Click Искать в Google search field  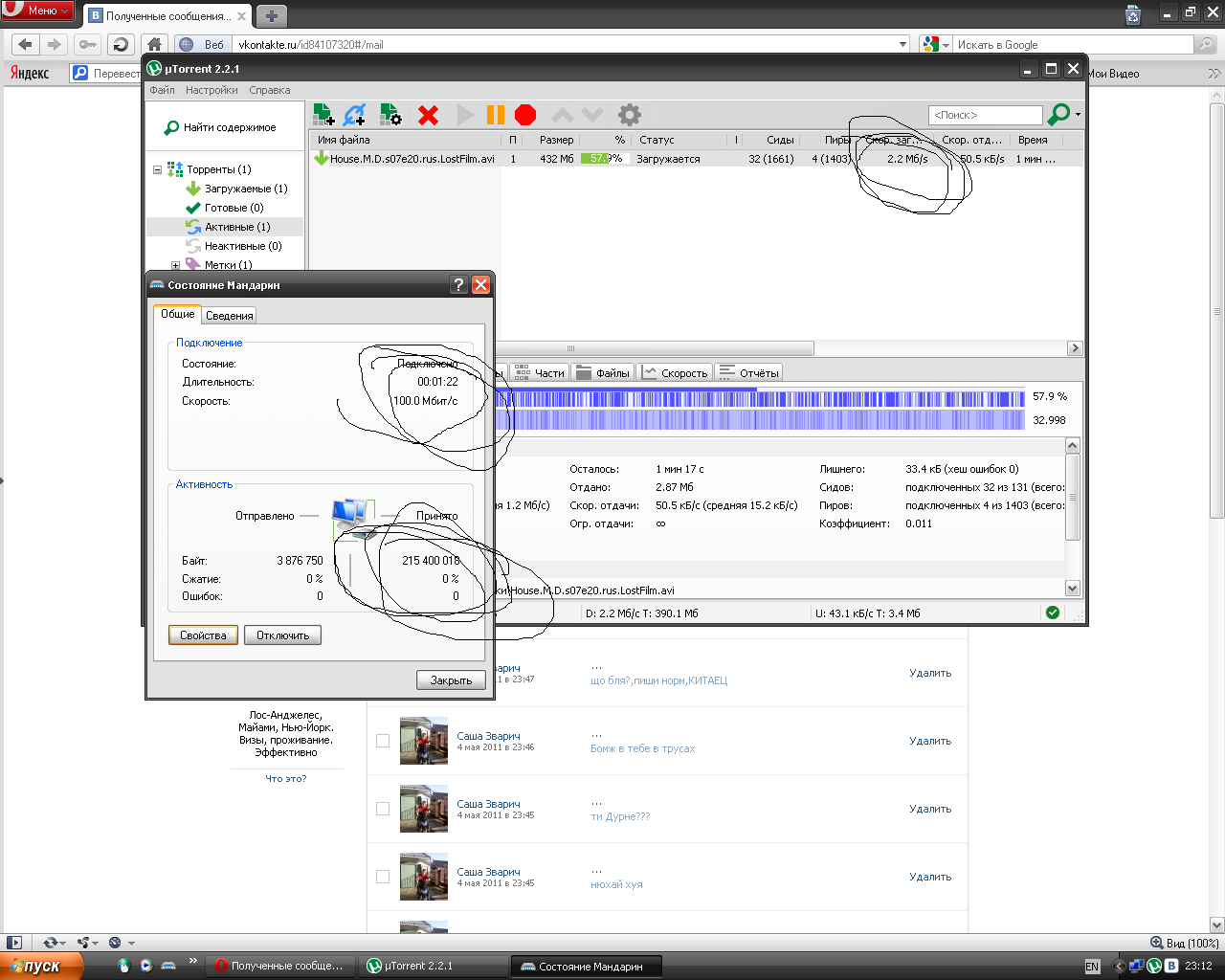pyautogui.click(x=1074, y=45)
